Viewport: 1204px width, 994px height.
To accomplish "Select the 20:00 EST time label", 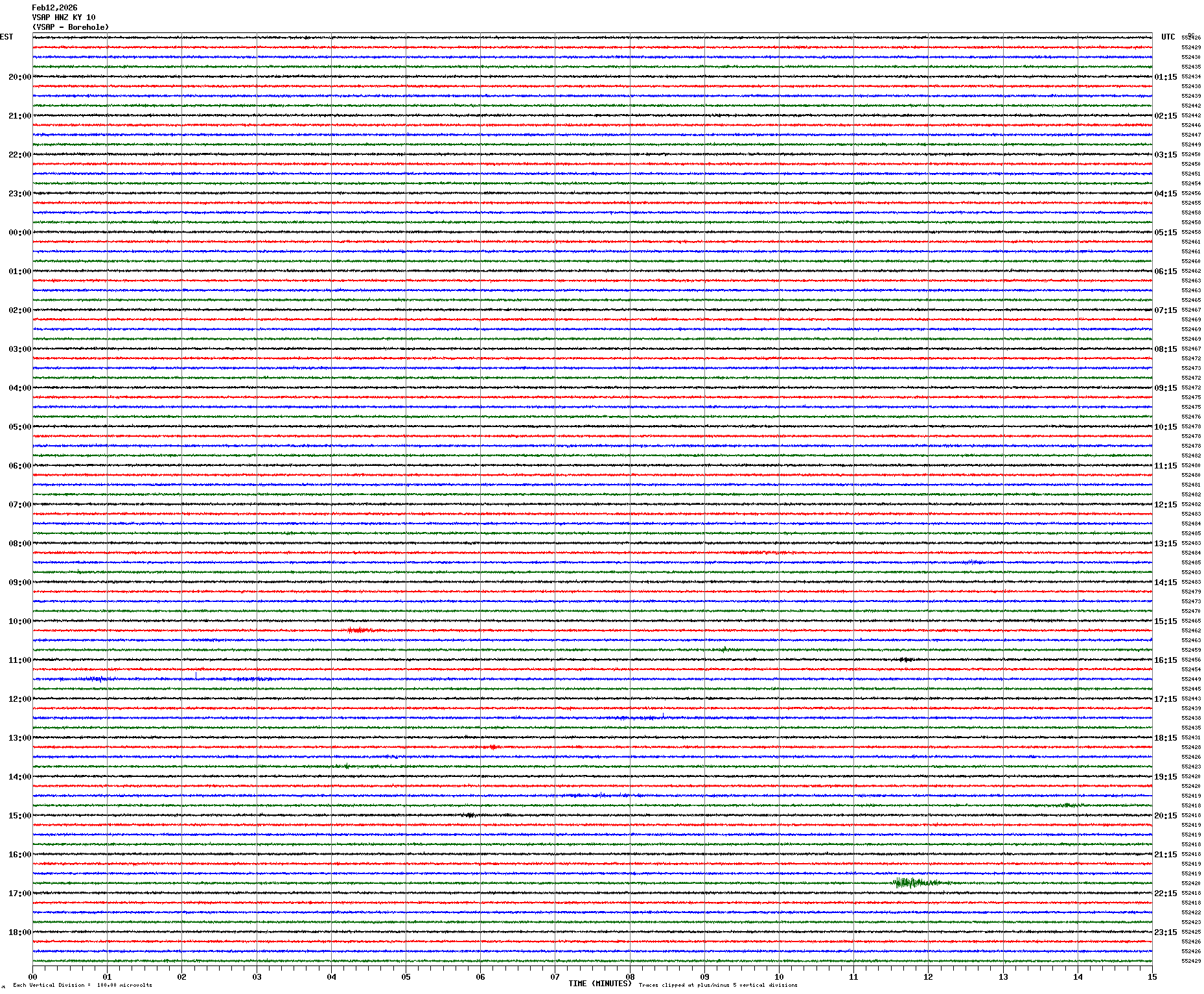I will click(x=19, y=77).
